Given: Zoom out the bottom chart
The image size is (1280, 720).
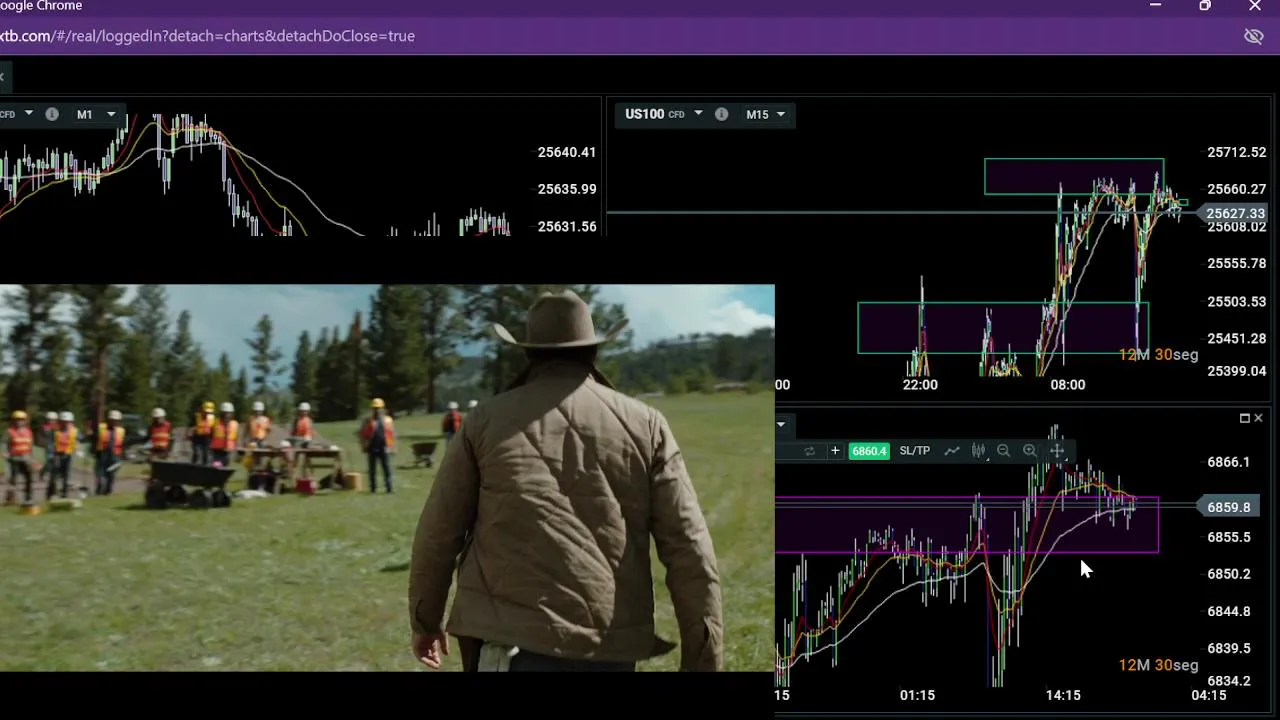Looking at the screenshot, I should point(1003,451).
